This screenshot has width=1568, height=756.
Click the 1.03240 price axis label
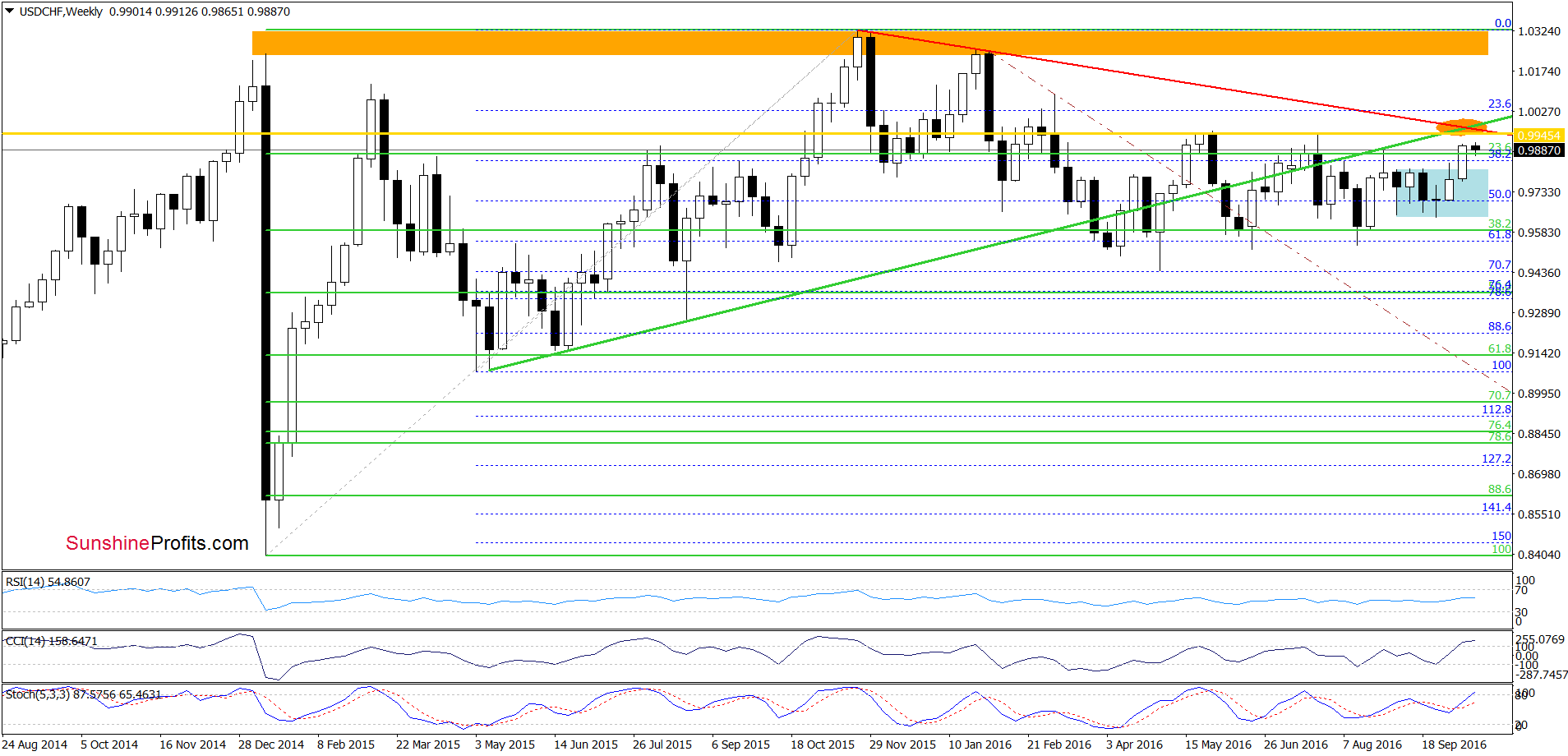pyautogui.click(x=1539, y=31)
